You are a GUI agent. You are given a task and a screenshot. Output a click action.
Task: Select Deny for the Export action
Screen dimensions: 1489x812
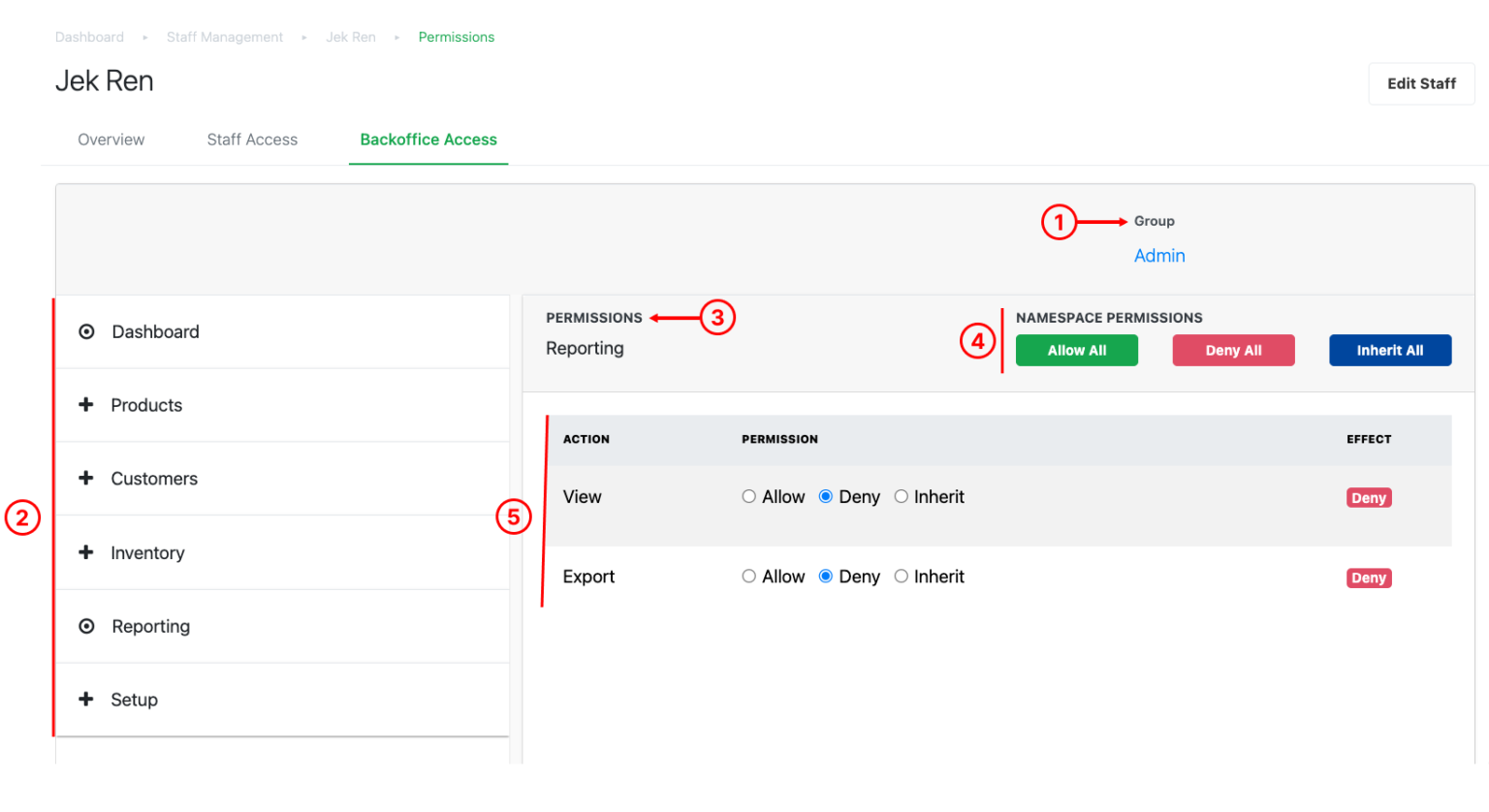click(x=826, y=577)
